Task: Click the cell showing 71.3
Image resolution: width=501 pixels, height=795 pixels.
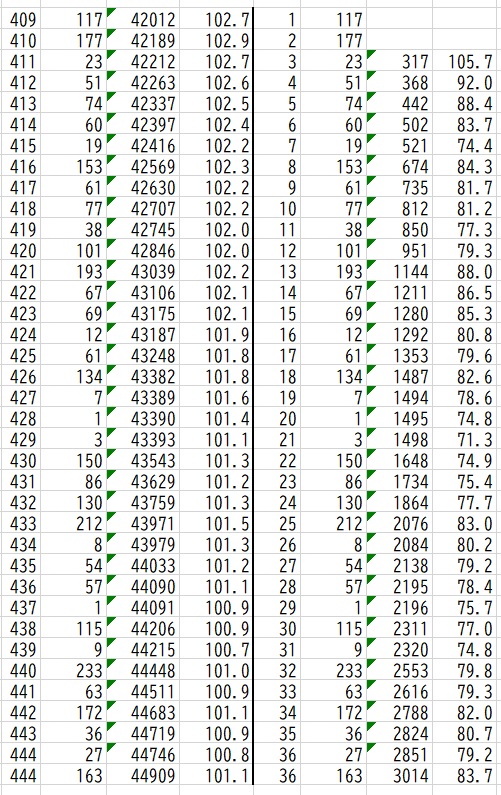Action: pyautogui.click(x=466, y=440)
